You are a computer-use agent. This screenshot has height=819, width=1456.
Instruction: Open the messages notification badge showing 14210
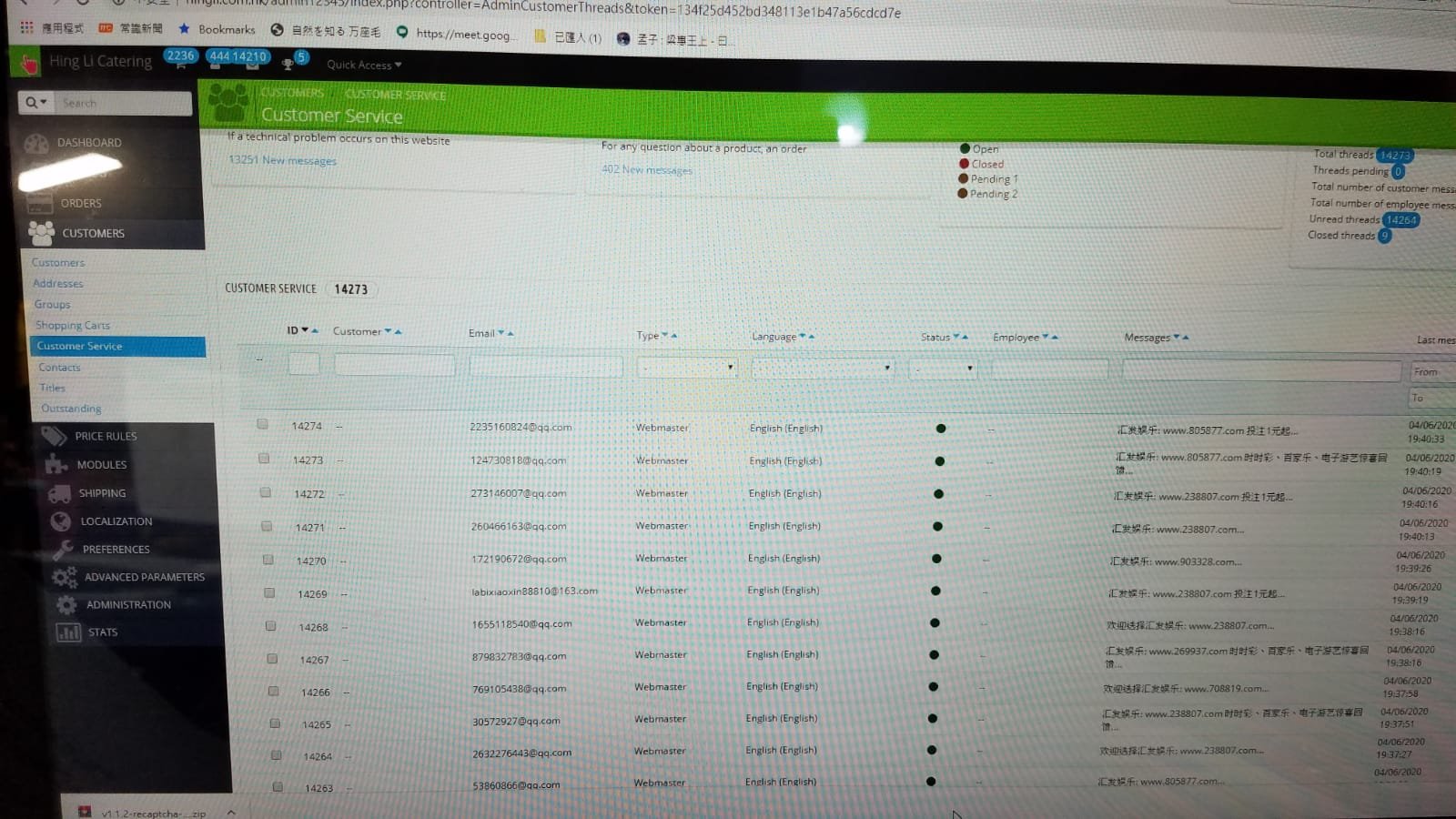pyautogui.click(x=249, y=56)
